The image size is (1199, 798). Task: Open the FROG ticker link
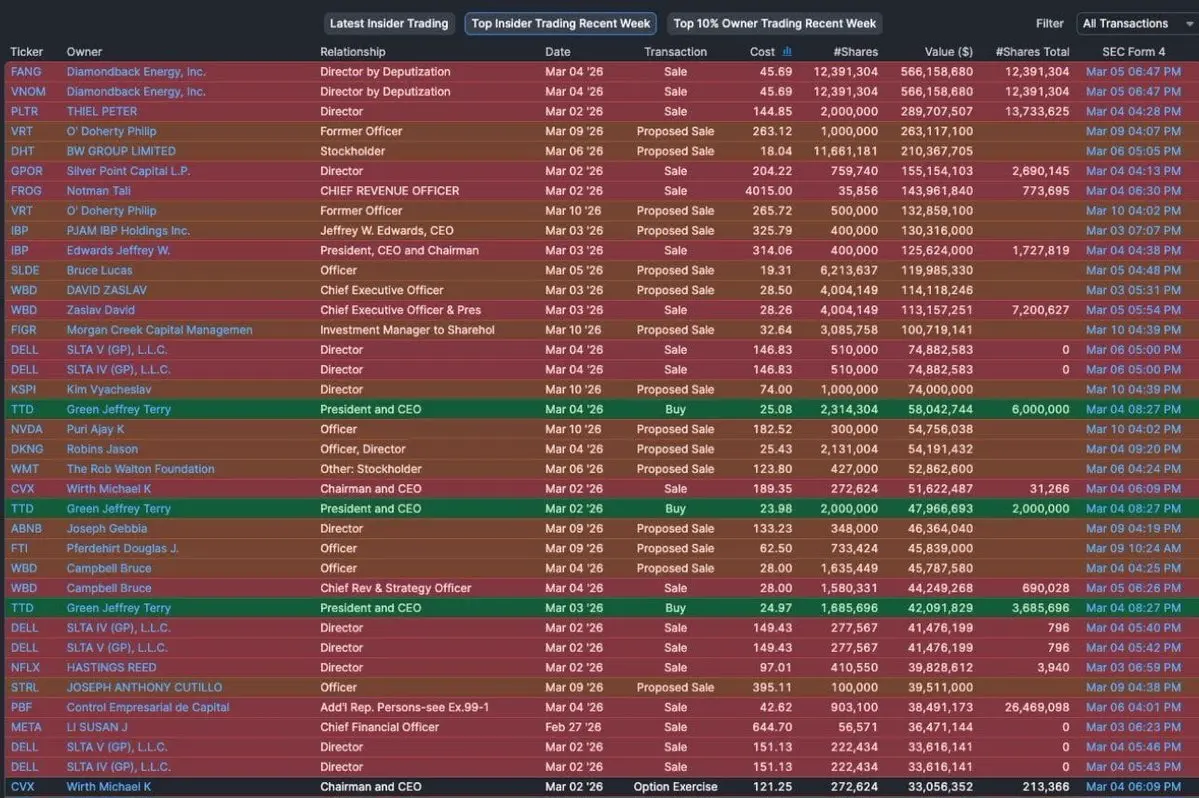point(26,191)
